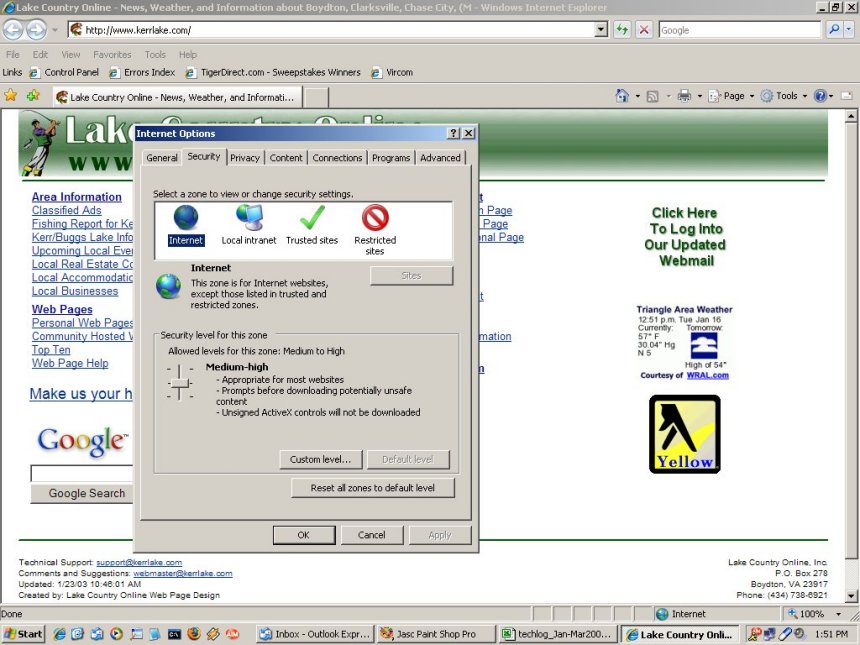The height and width of the screenshot is (645, 860).
Task: Switch to Jasc Paint Shop Pro taskbar button
Action: pyautogui.click(x=437, y=634)
